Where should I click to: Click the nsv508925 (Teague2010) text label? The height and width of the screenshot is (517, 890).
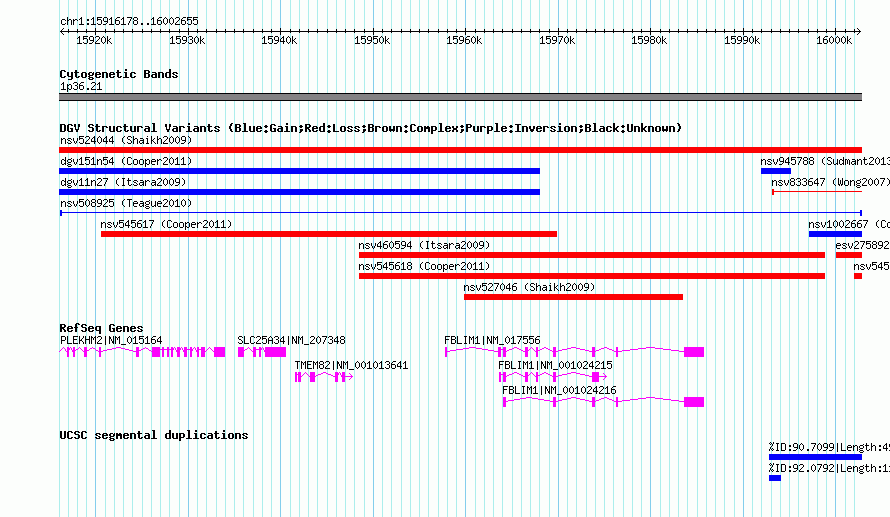[126, 203]
